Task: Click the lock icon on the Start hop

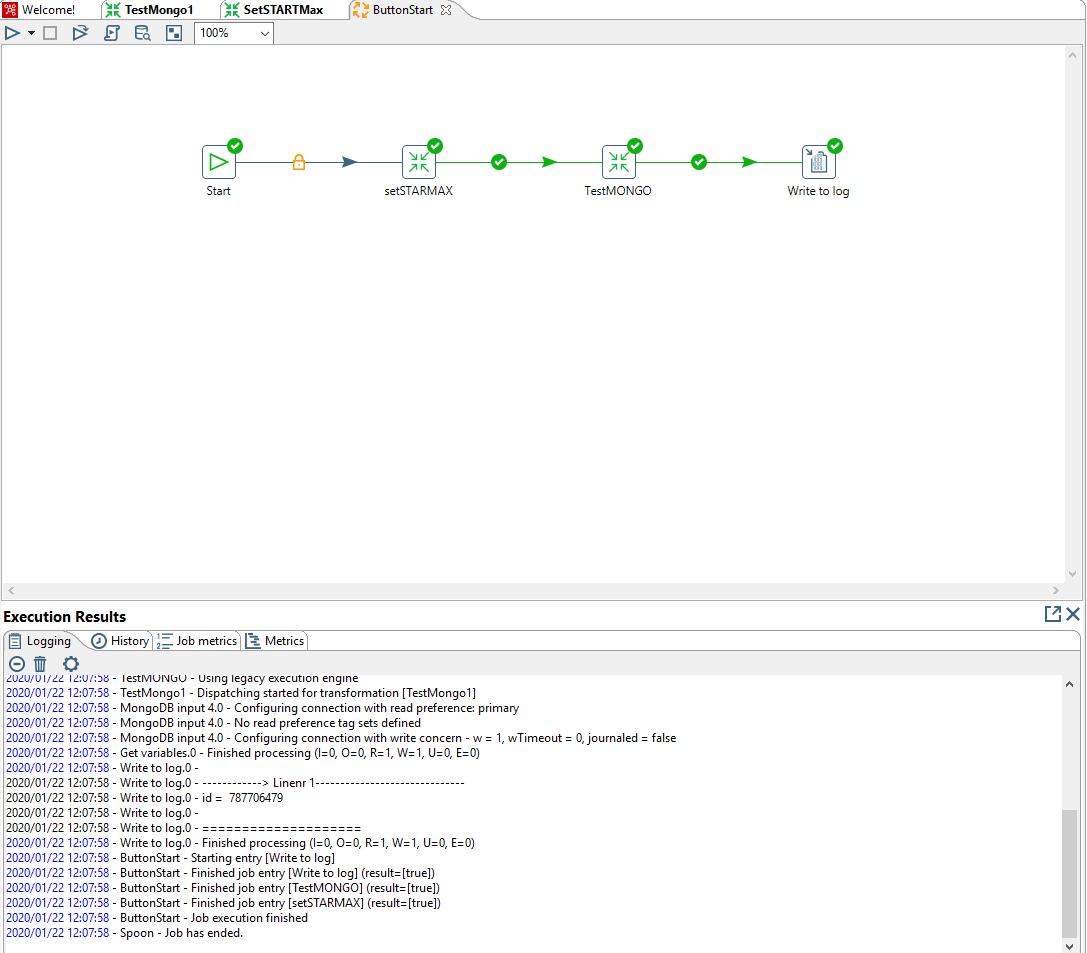Action: 299,161
